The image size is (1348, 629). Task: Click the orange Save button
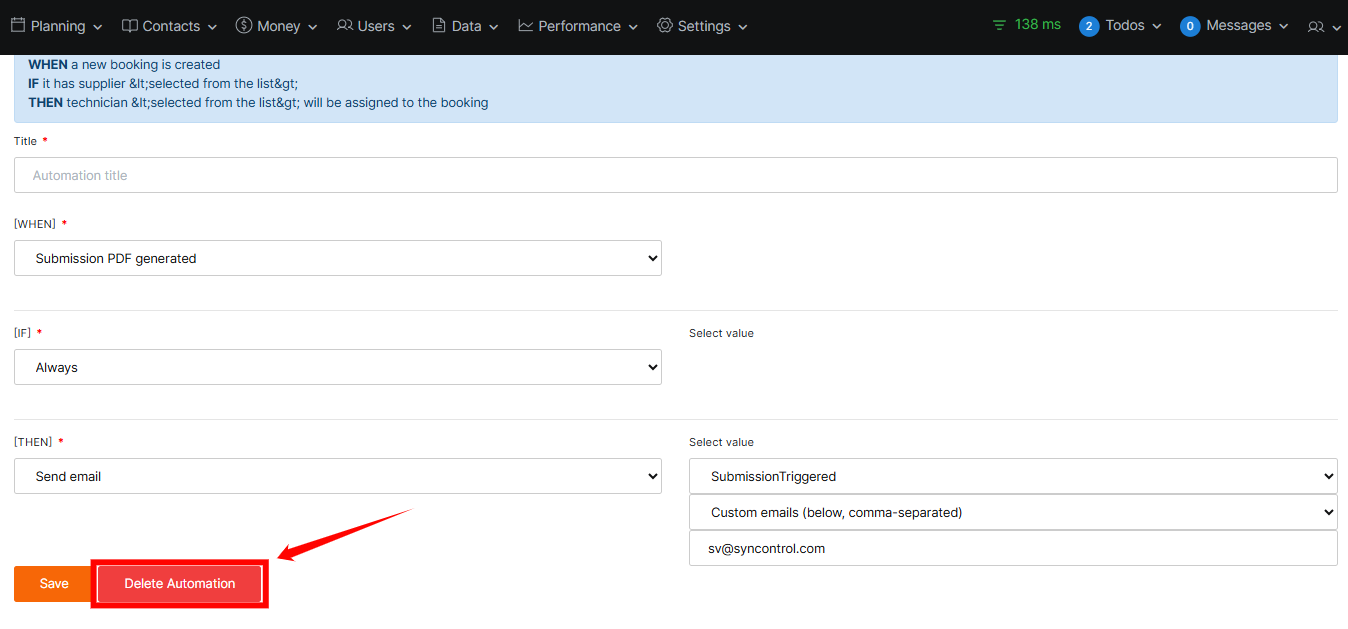(54, 584)
